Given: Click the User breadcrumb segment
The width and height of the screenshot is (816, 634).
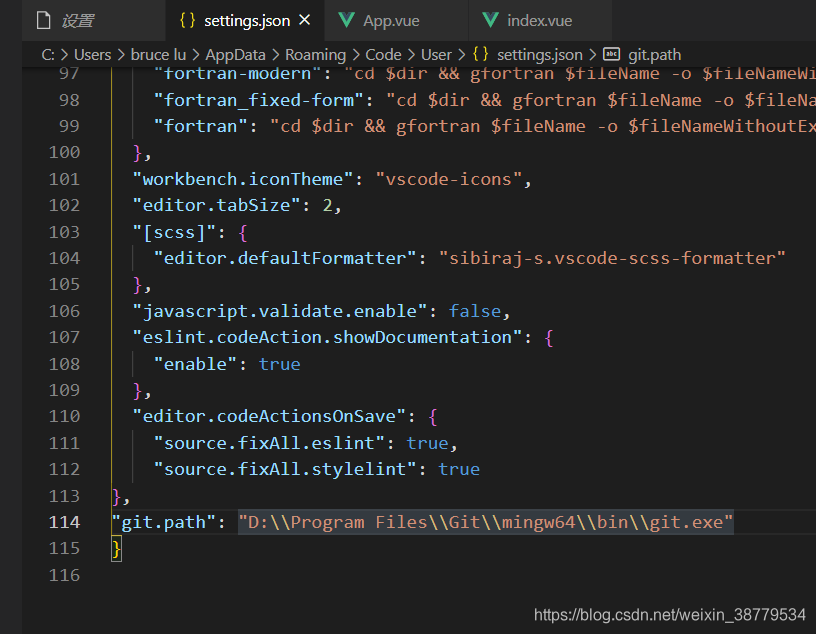Looking at the screenshot, I should click(436, 55).
